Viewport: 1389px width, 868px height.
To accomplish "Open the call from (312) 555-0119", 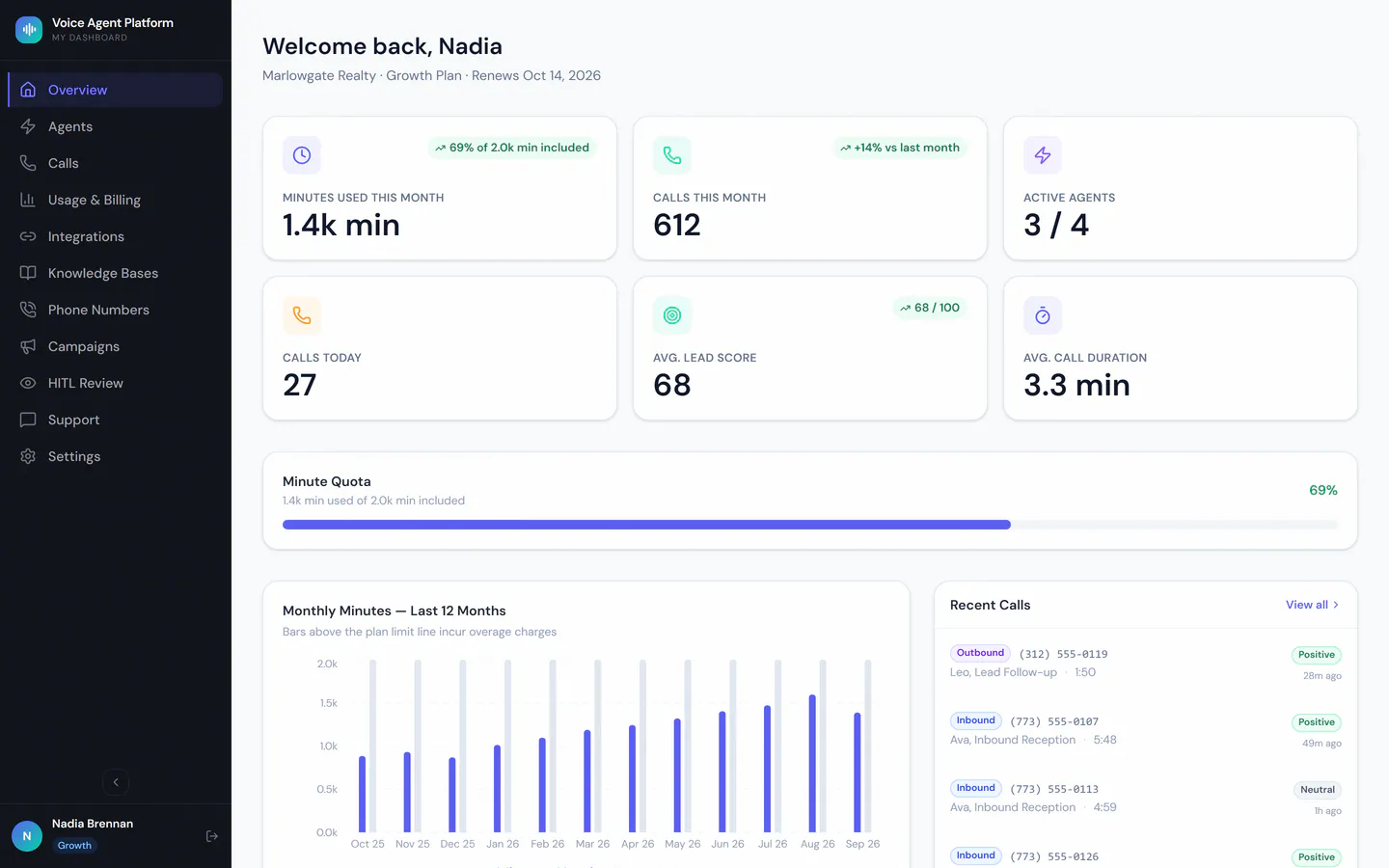I will click(1146, 663).
